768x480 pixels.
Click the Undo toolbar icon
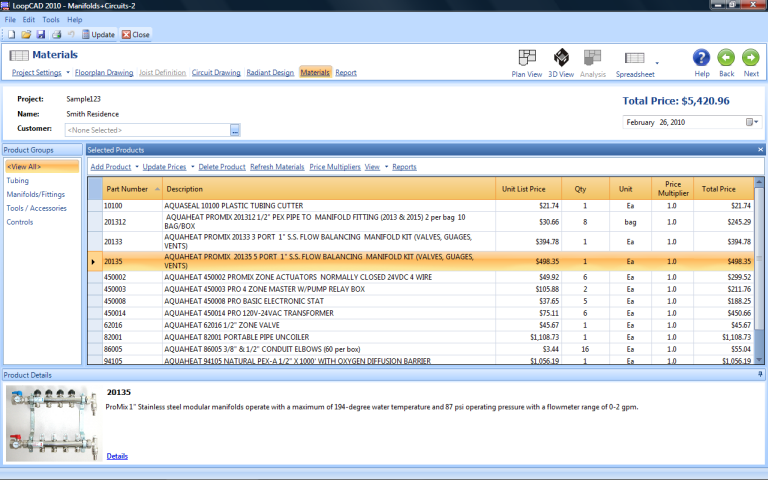[x=71, y=34]
